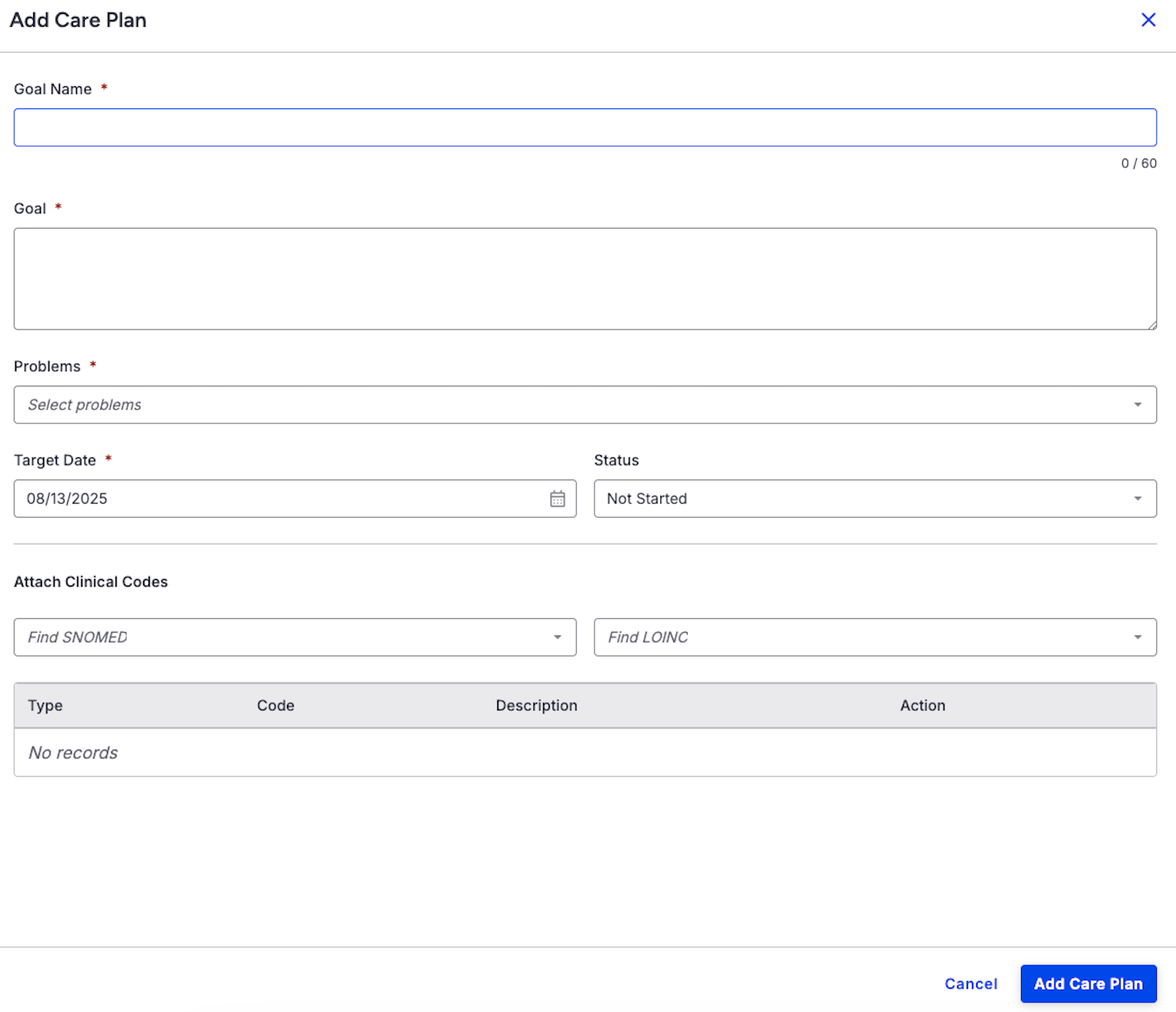Open the Find SNOMED search box

click(280, 637)
